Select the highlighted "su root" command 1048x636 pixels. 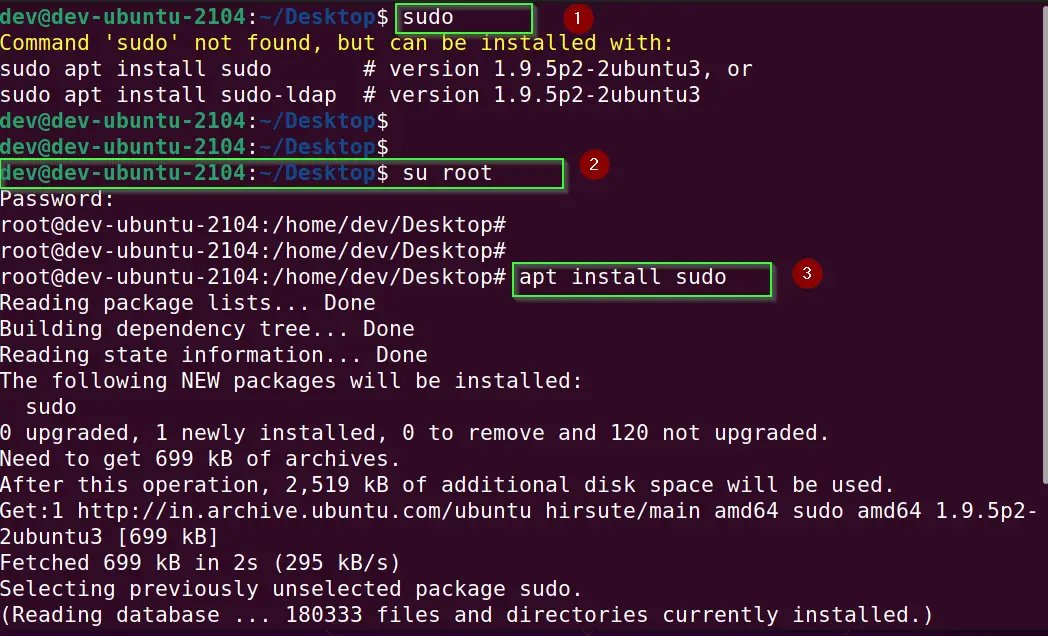447,173
